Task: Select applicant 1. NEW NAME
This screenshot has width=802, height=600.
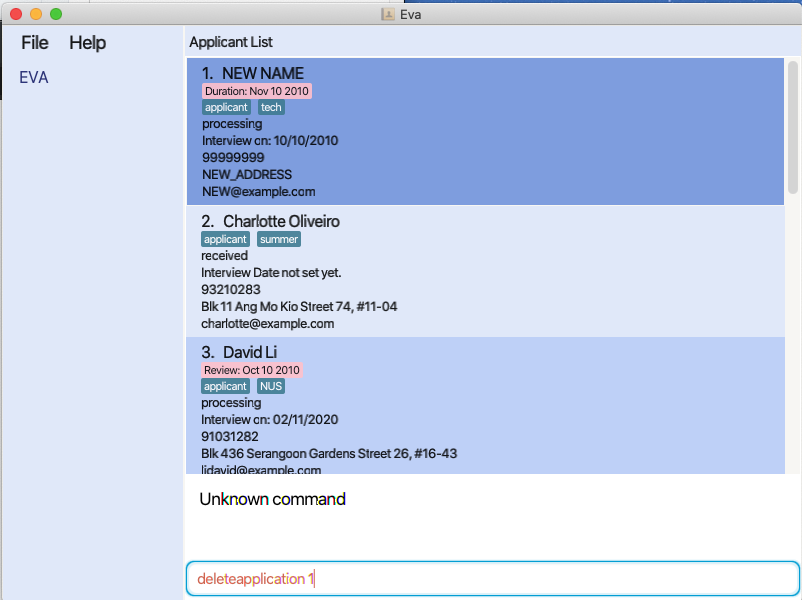Action: point(485,131)
